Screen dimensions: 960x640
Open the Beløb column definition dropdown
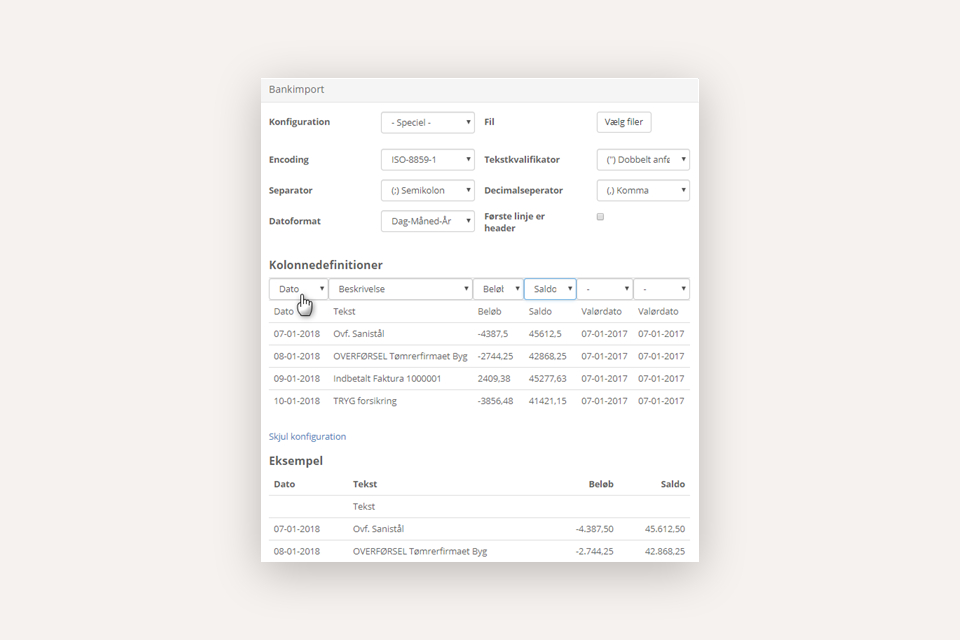(x=498, y=289)
